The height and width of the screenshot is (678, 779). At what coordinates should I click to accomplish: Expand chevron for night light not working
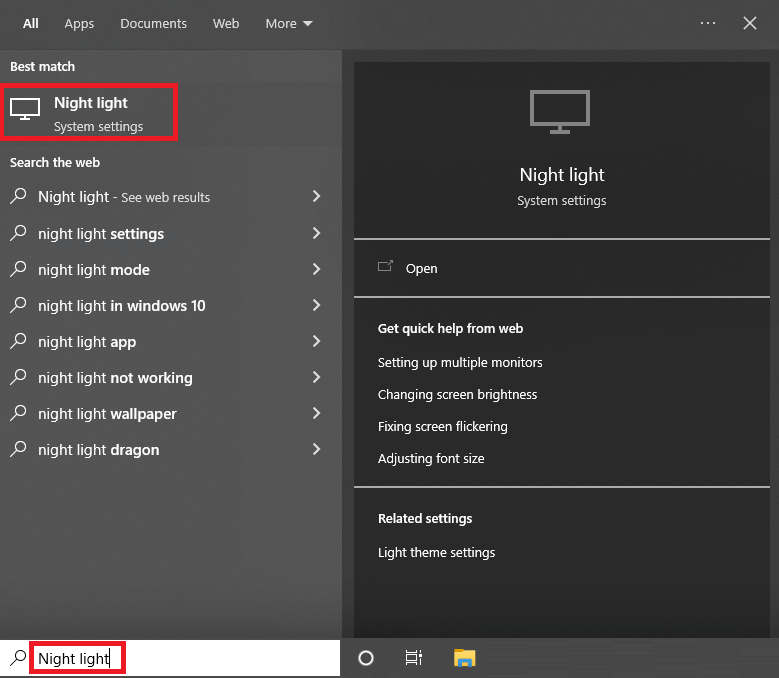(316, 377)
